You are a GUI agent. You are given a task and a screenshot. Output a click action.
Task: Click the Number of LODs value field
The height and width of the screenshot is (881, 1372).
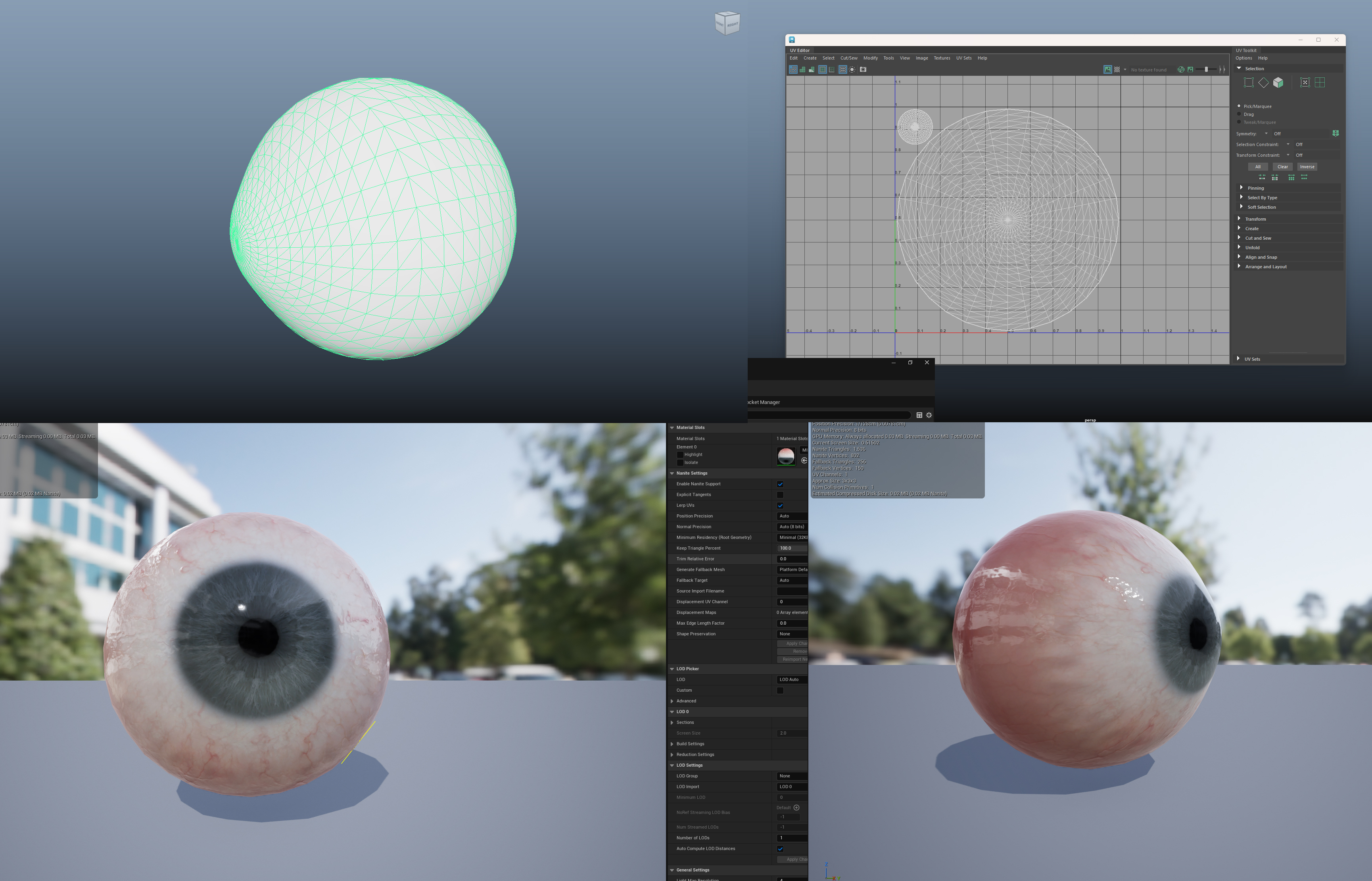792,838
